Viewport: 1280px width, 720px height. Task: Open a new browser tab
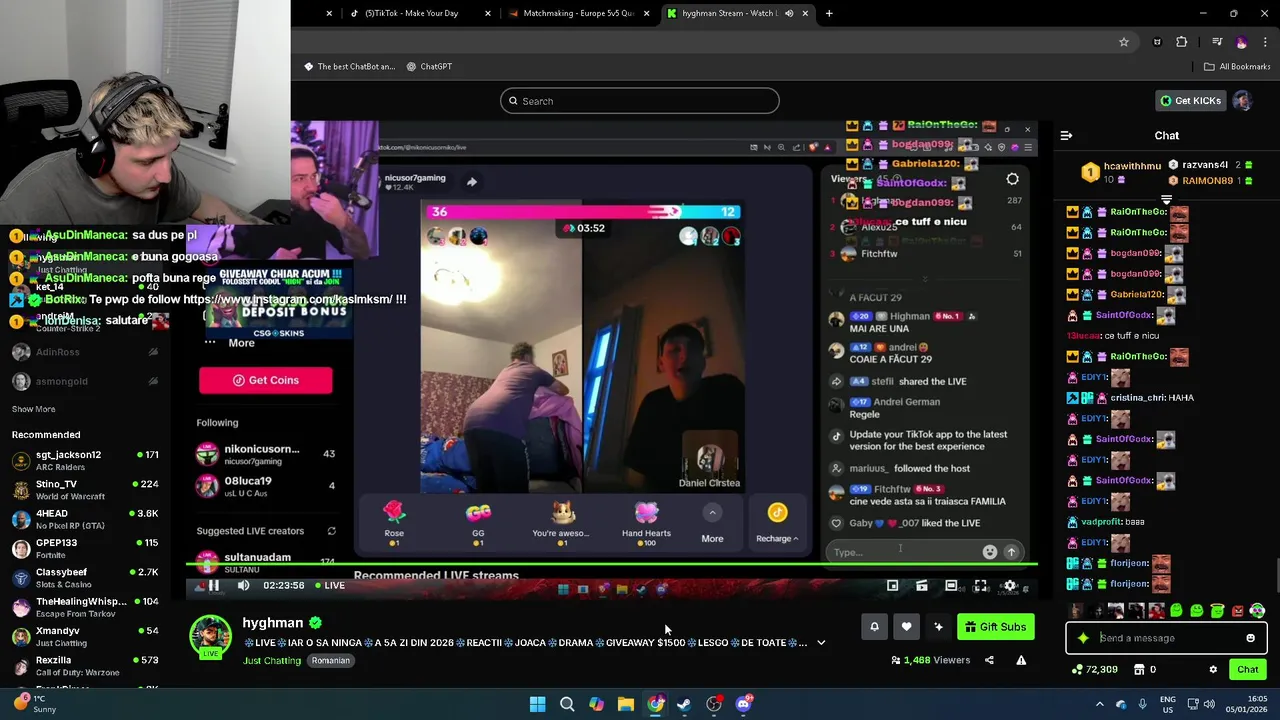pos(829,13)
